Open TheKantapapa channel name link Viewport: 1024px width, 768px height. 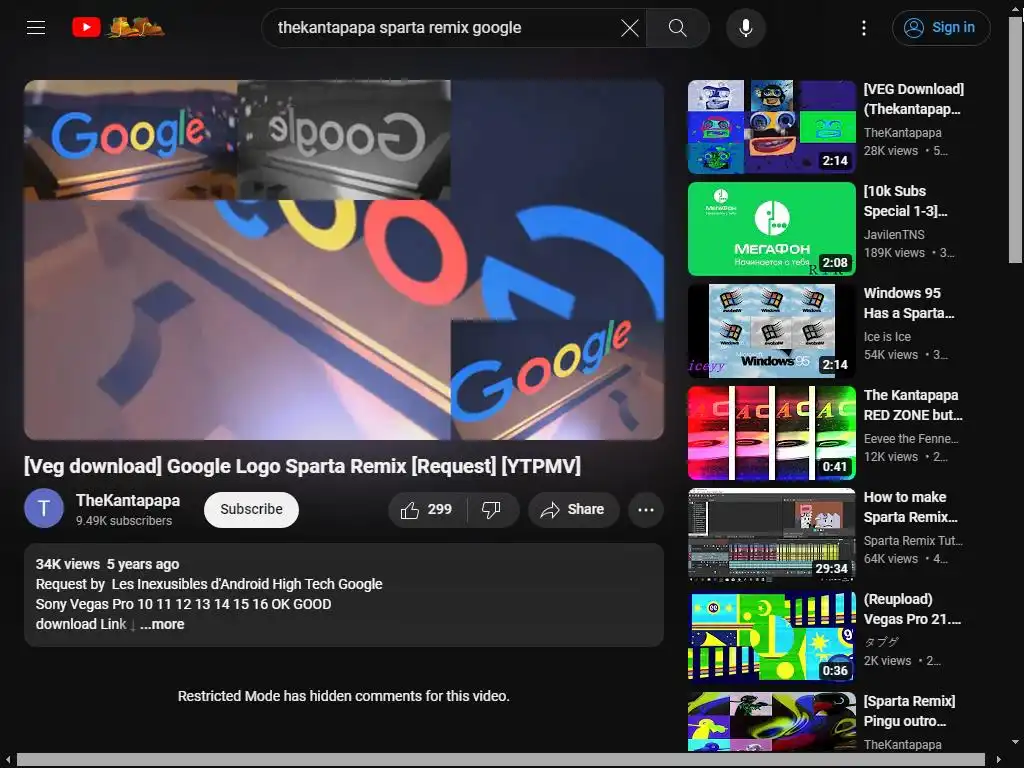click(x=128, y=500)
